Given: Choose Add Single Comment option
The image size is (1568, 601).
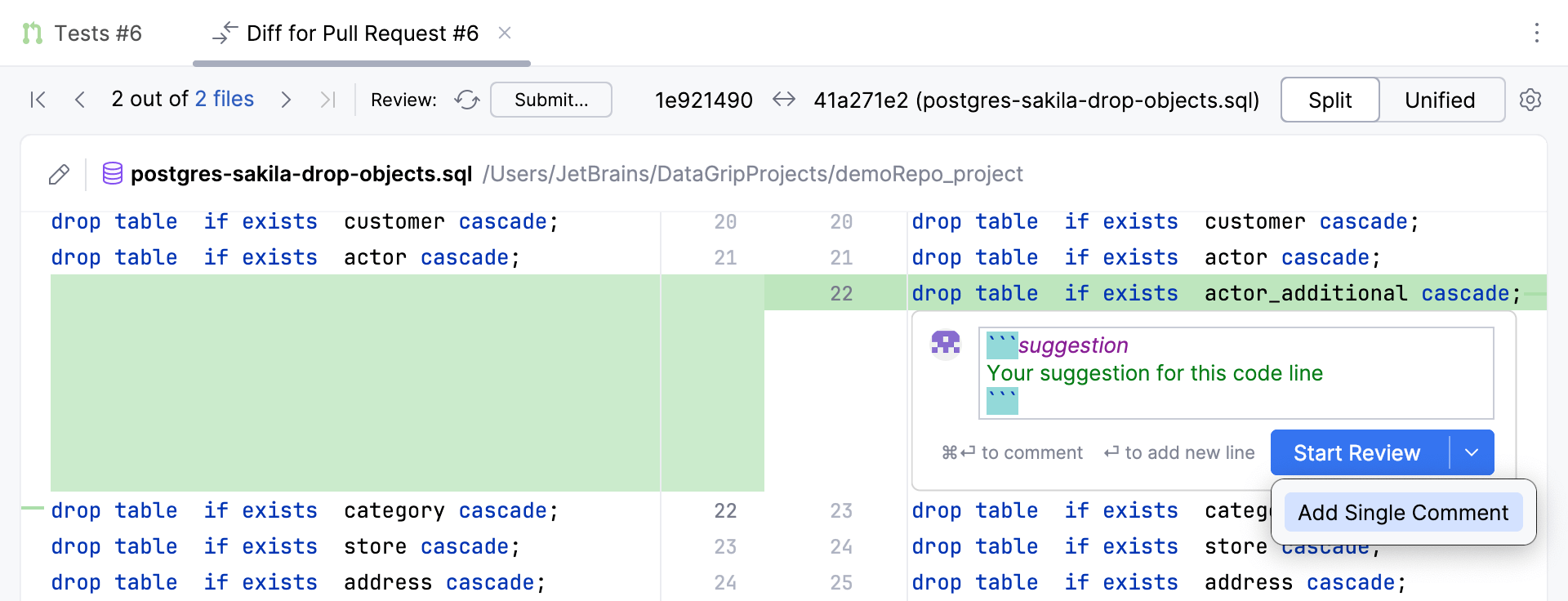Looking at the screenshot, I should pyautogui.click(x=1403, y=513).
